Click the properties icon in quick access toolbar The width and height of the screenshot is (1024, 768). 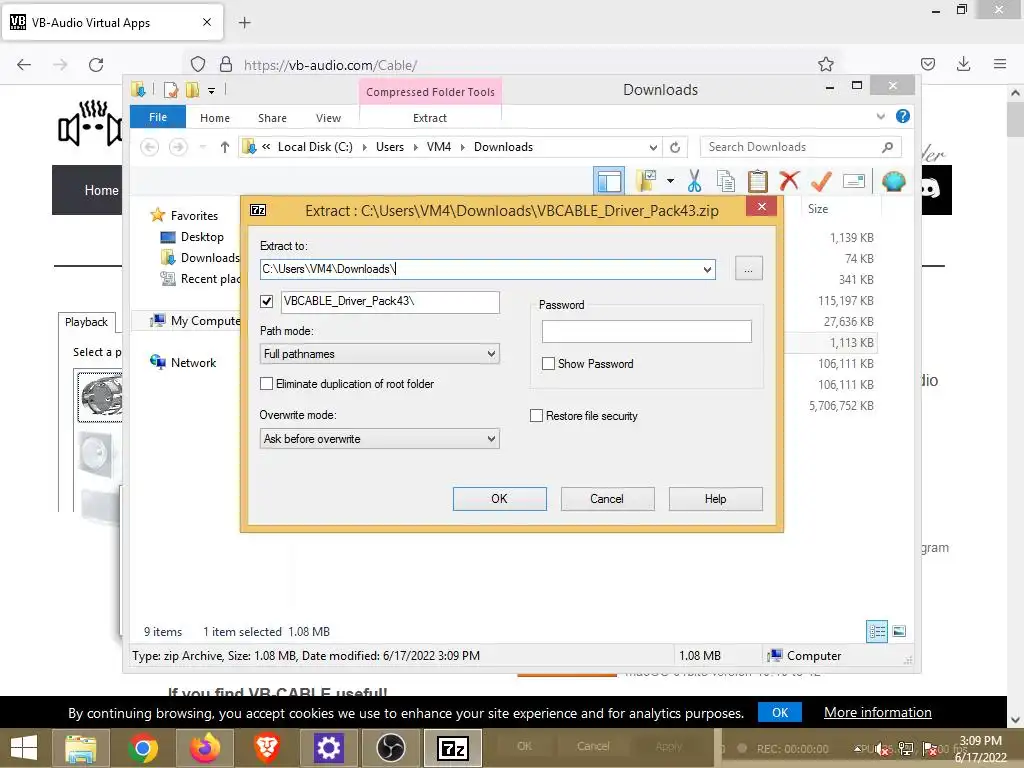click(171, 90)
